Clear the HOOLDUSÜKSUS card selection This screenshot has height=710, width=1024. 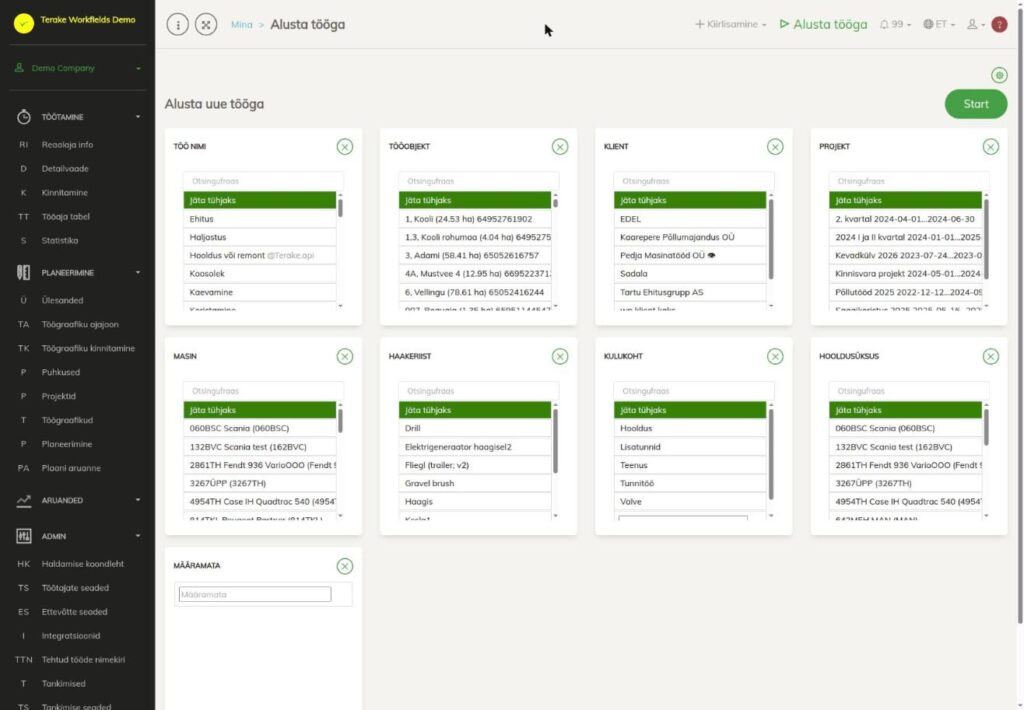[991, 357]
